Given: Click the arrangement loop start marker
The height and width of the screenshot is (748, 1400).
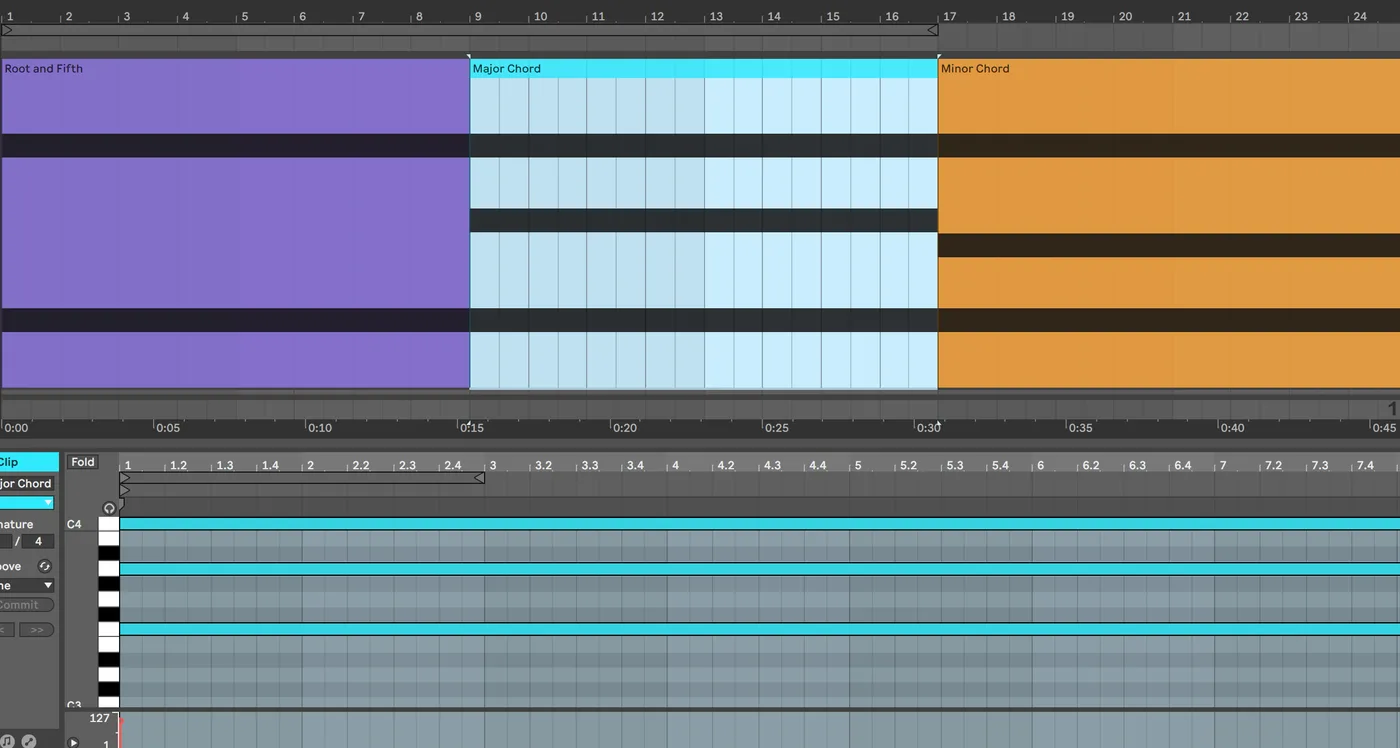Looking at the screenshot, I should [7, 30].
